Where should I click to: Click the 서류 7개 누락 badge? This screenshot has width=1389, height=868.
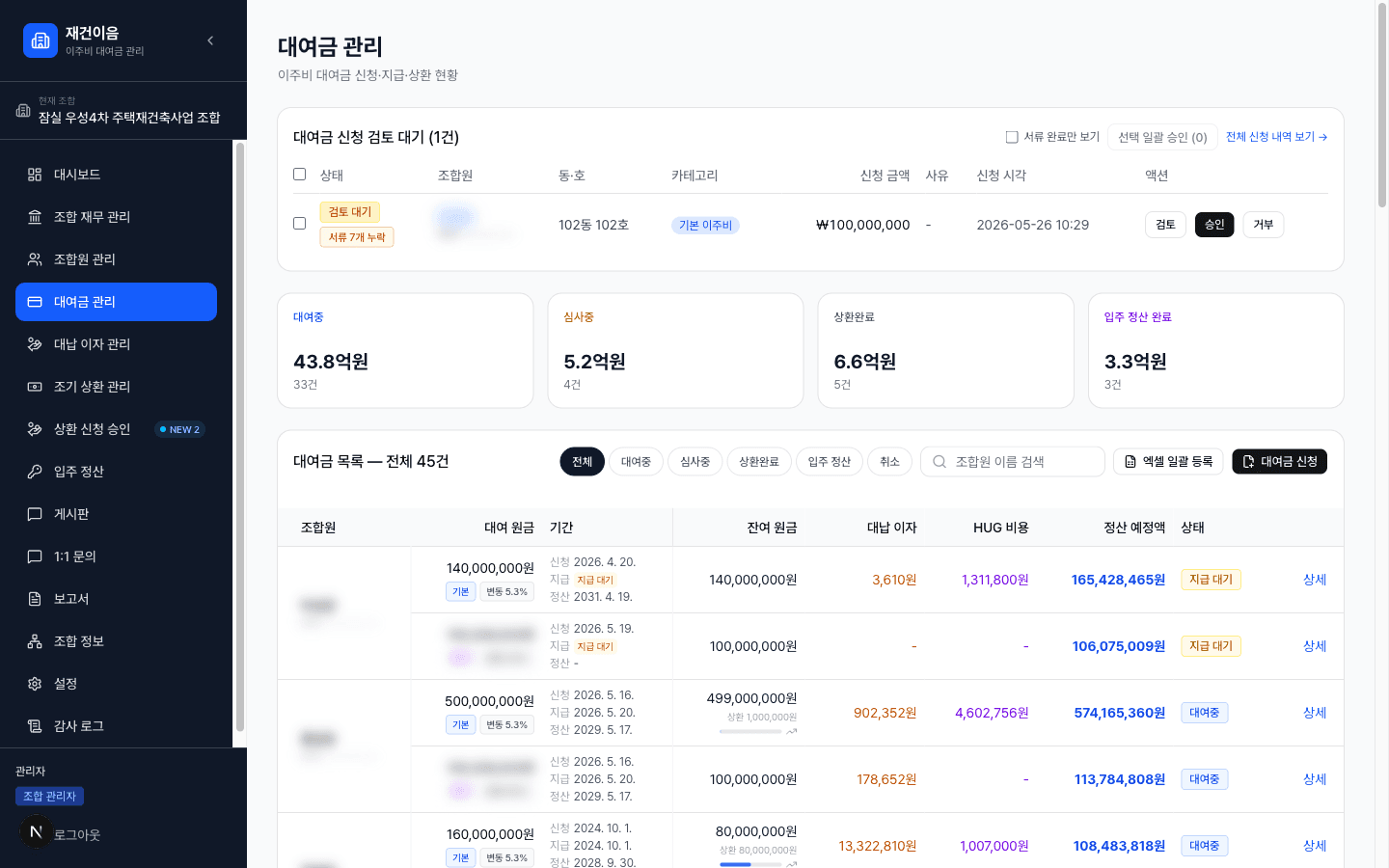(357, 237)
